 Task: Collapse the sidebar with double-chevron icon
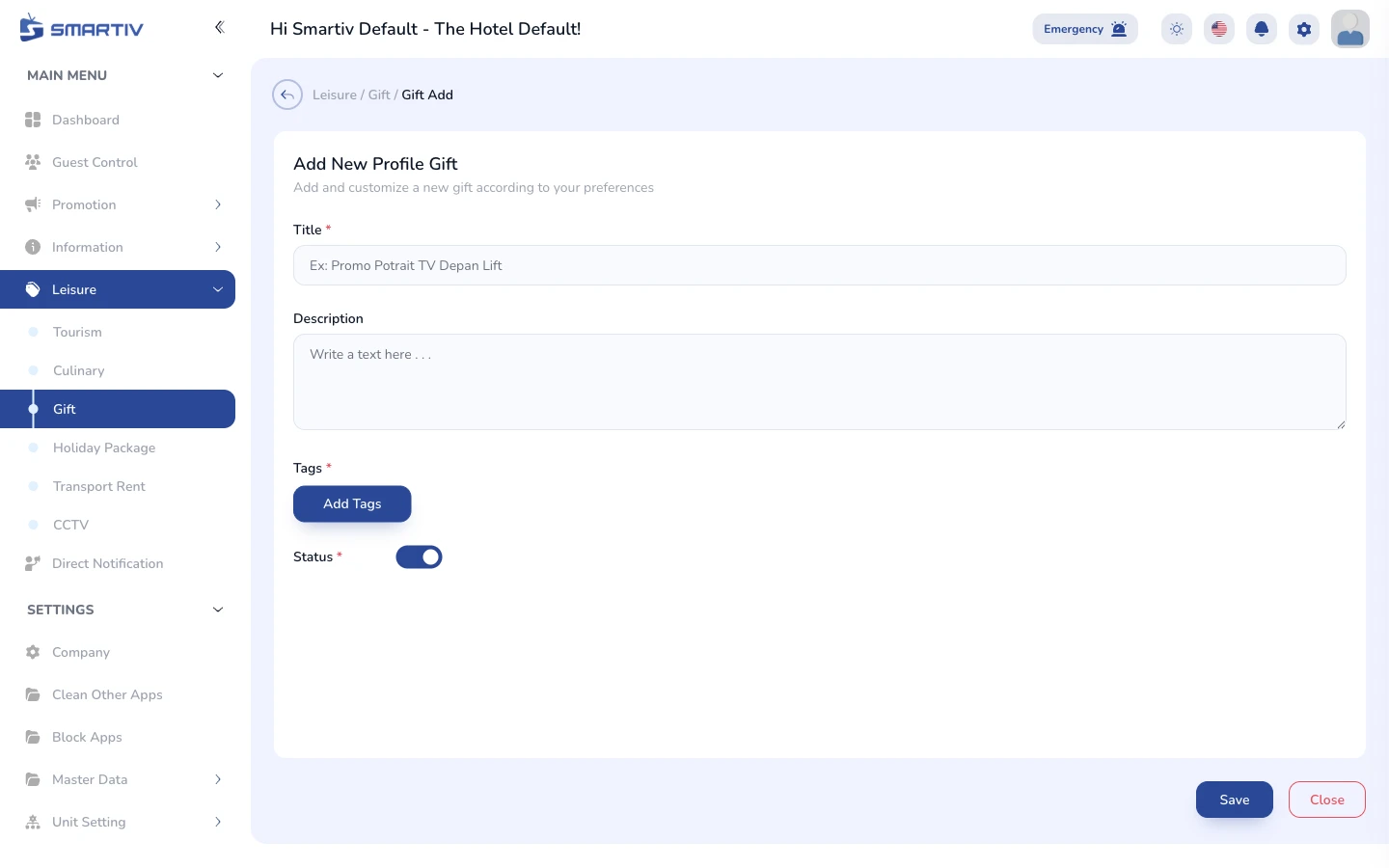(219, 27)
